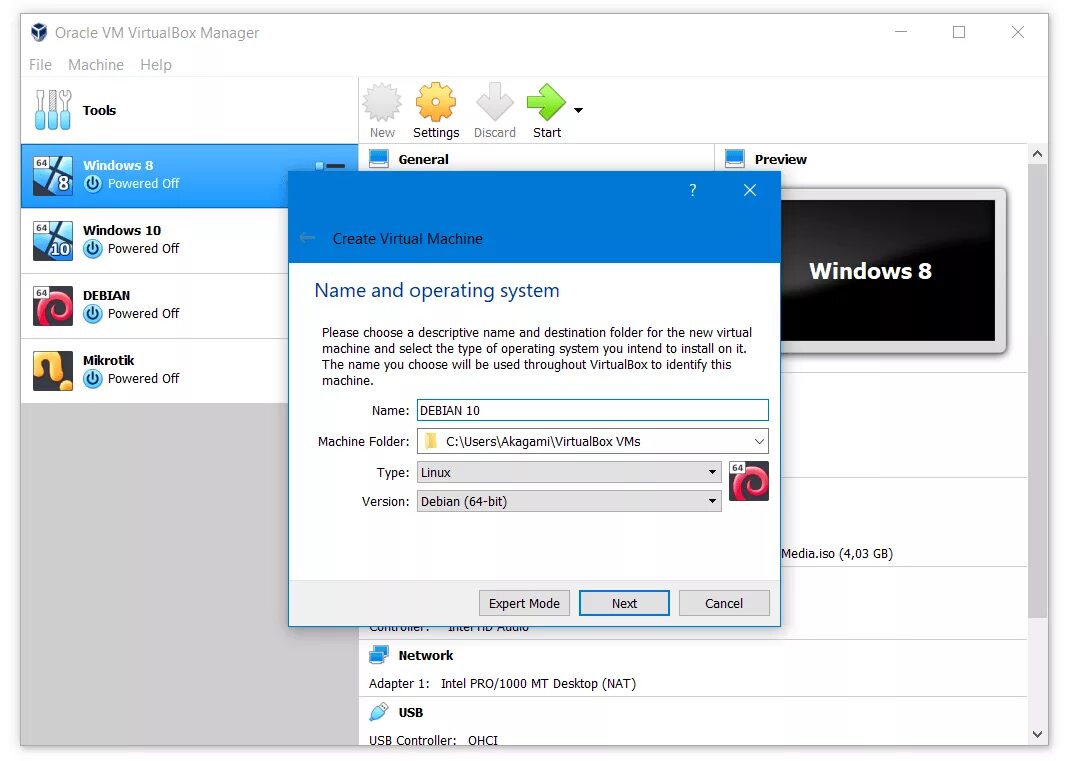Open the Windows 8 machine tools menu button
The width and height of the screenshot is (1078, 761).
click(x=331, y=166)
